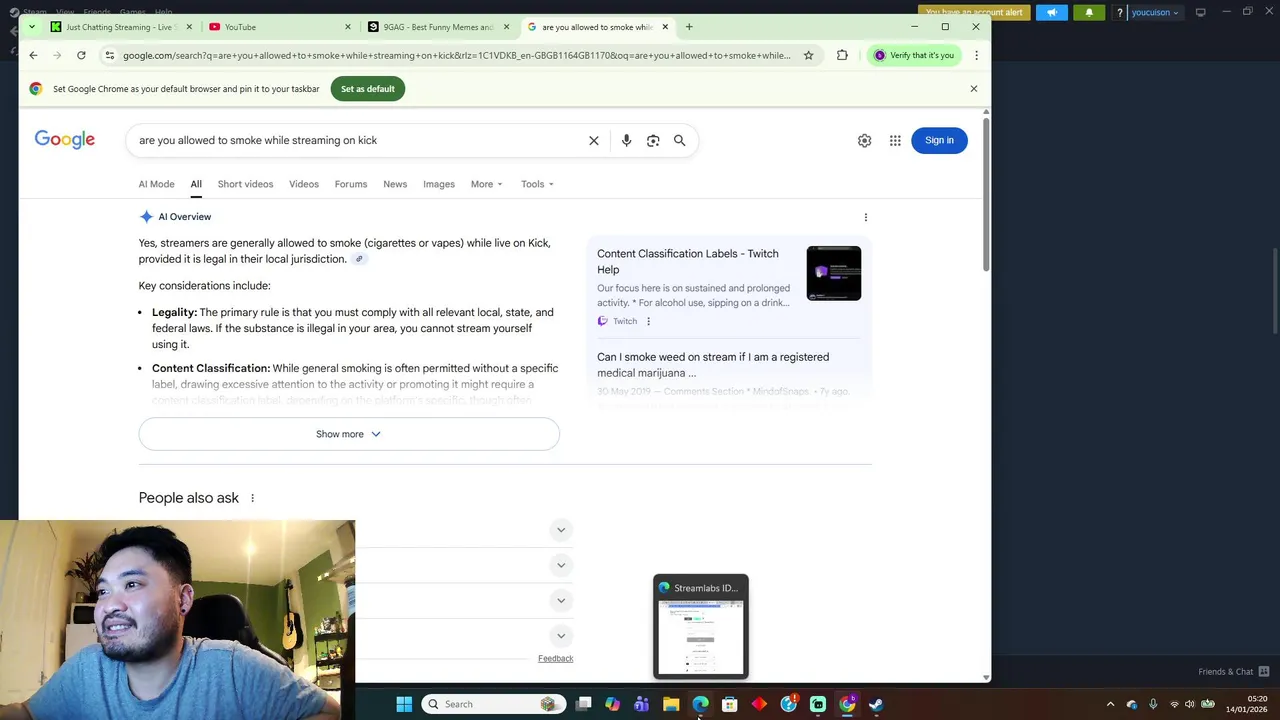The width and height of the screenshot is (1280, 720).
Task: Open options for the Twitch source
Action: coord(648,321)
